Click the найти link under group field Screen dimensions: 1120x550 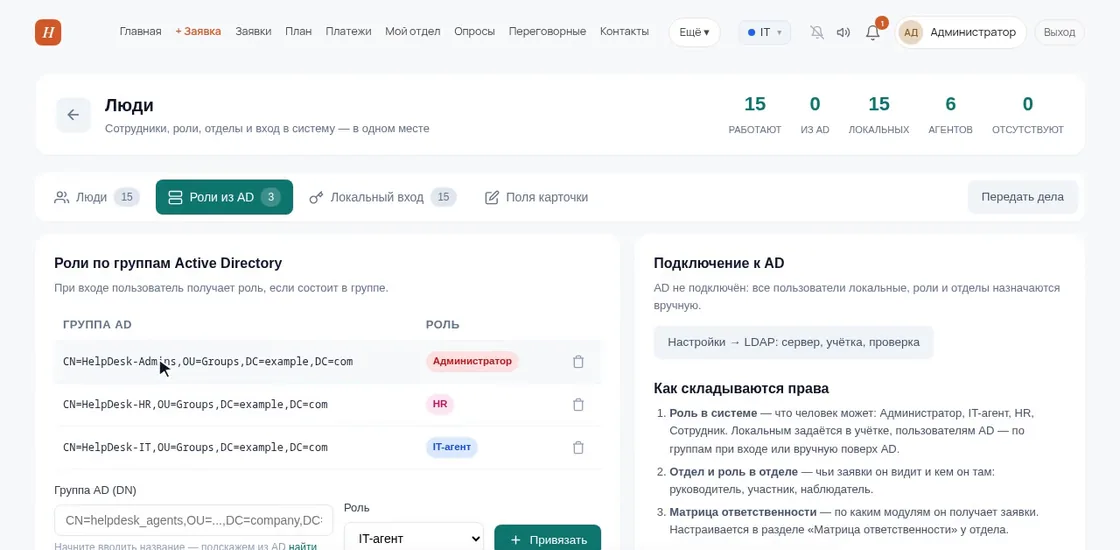pyautogui.click(x=303, y=546)
